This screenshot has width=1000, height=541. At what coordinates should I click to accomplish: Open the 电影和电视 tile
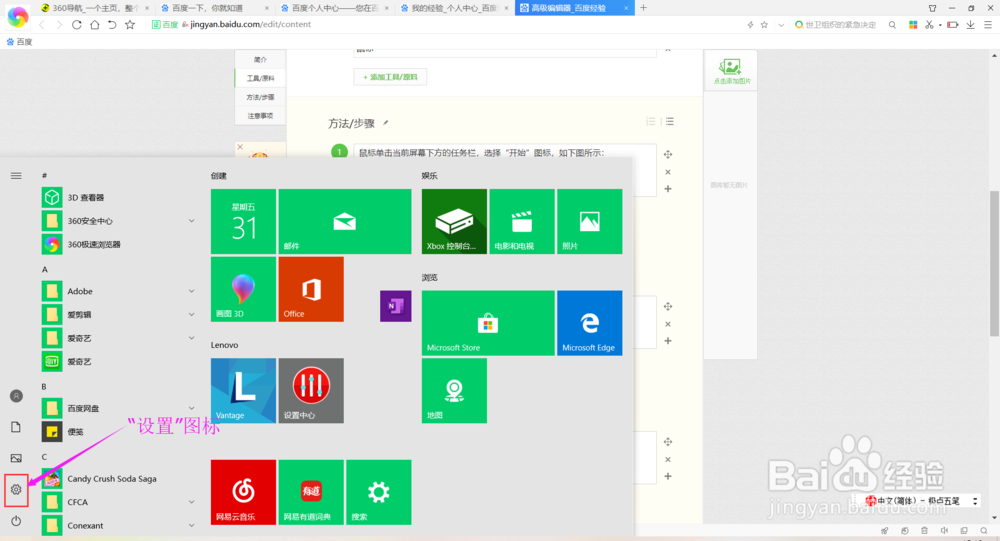[522, 221]
